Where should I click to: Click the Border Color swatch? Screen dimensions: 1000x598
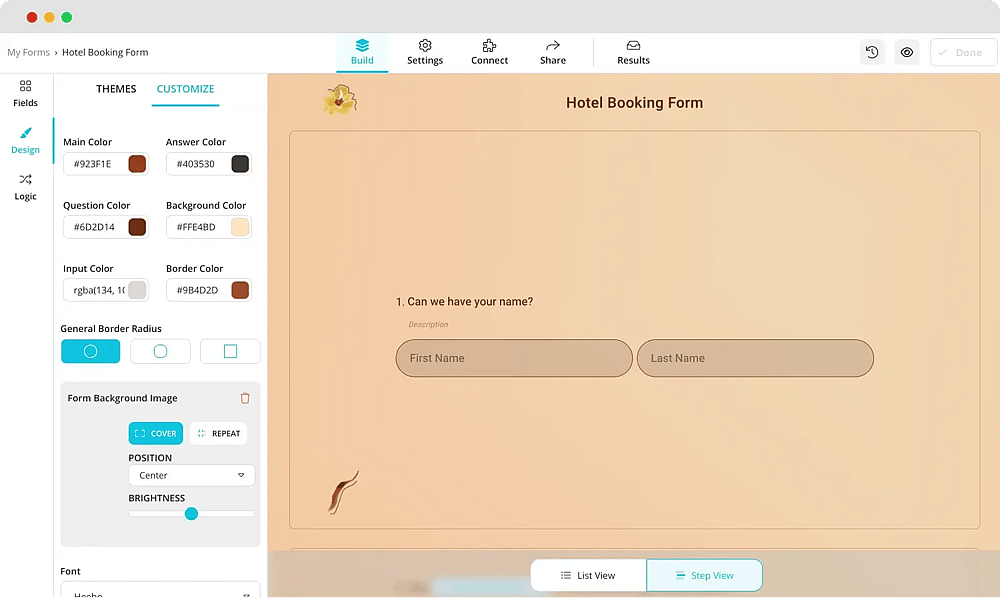240,290
